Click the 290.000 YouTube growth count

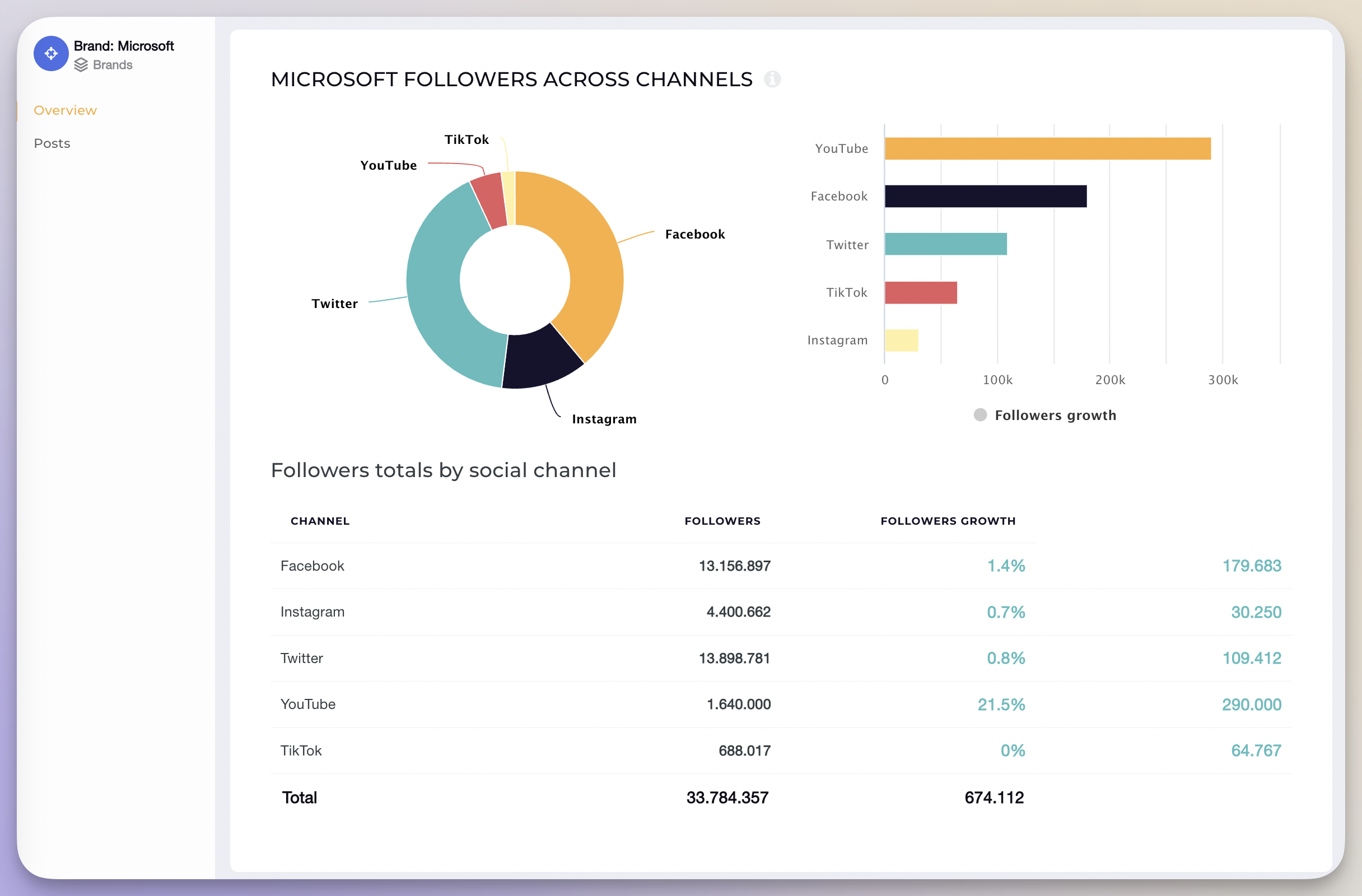(x=1252, y=704)
